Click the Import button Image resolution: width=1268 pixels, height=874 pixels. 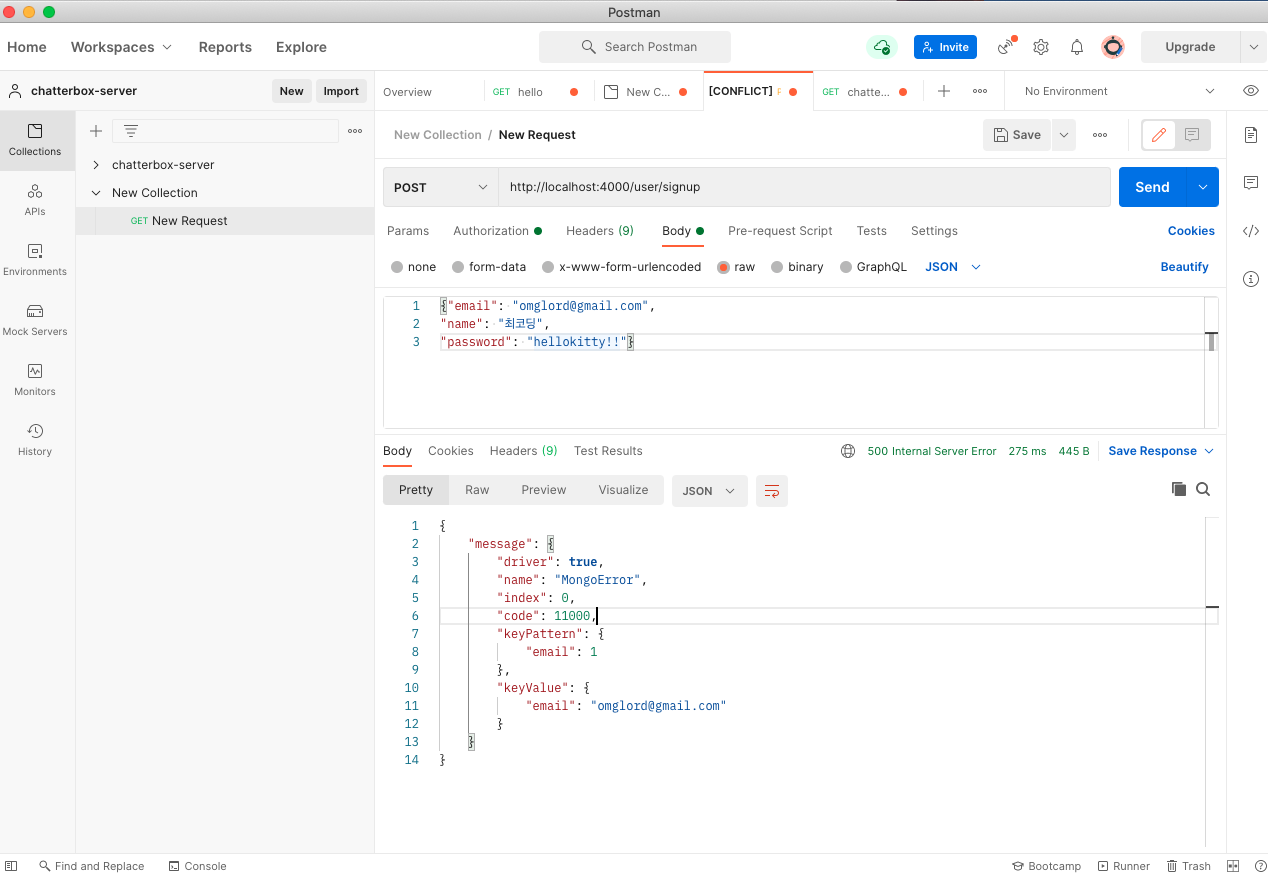pos(341,91)
